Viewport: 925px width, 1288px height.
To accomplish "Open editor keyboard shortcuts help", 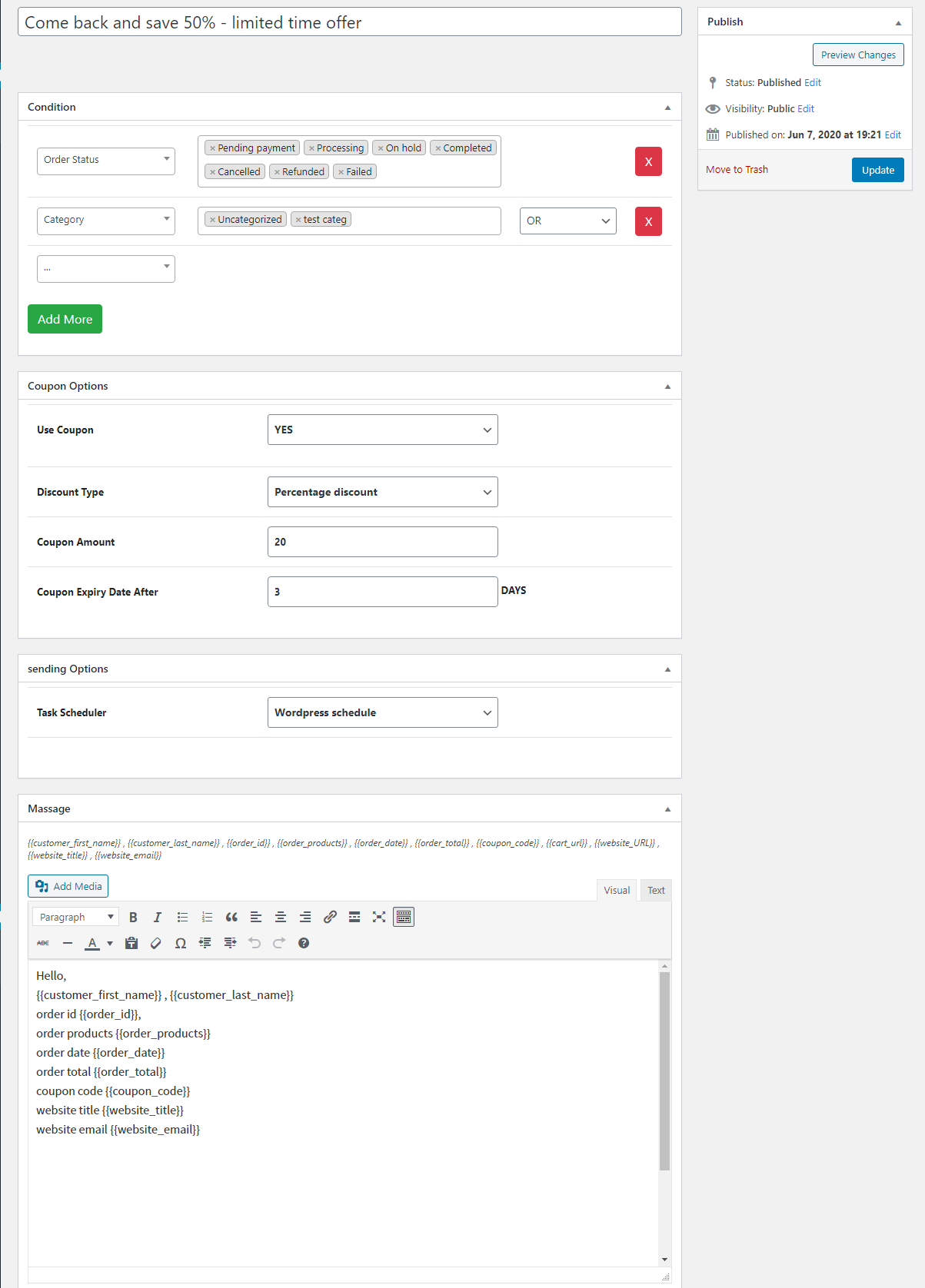I will click(x=304, y=943).
